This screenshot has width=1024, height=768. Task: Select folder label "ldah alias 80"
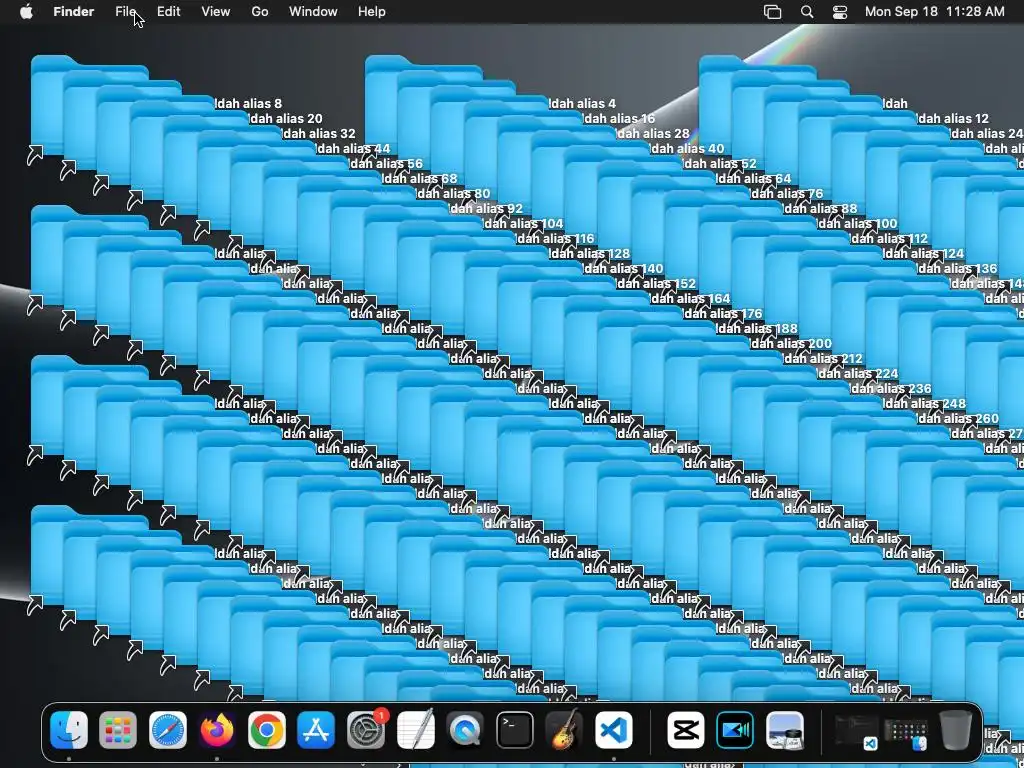coord(453,193)
